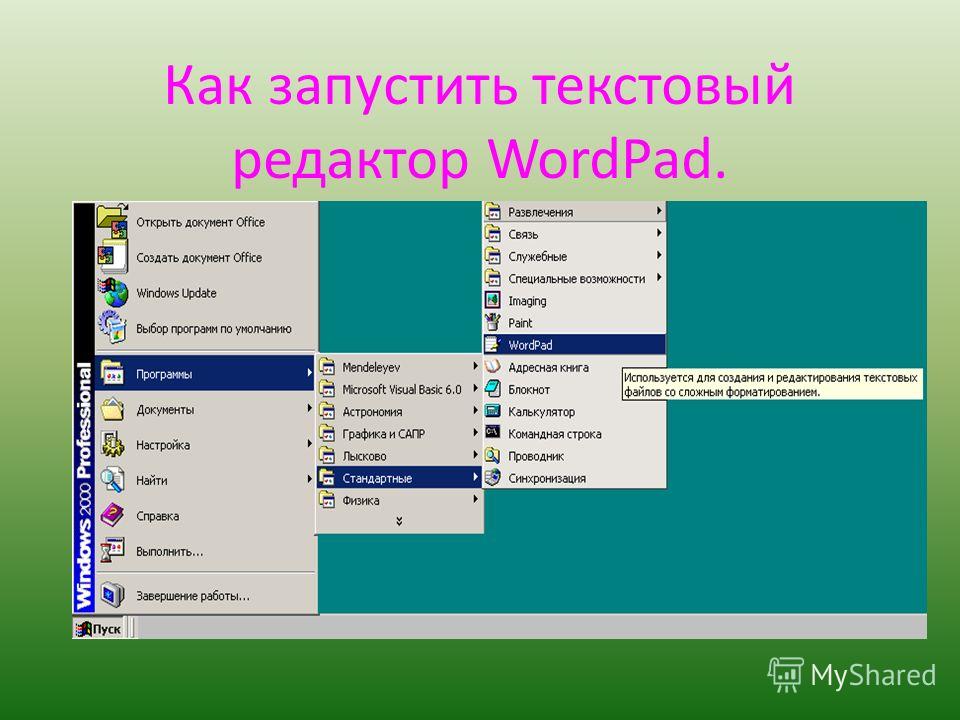Viewport: 960px width, 720px height.
Task: Click the Синхронизация label text
Action: coord(547,478)
